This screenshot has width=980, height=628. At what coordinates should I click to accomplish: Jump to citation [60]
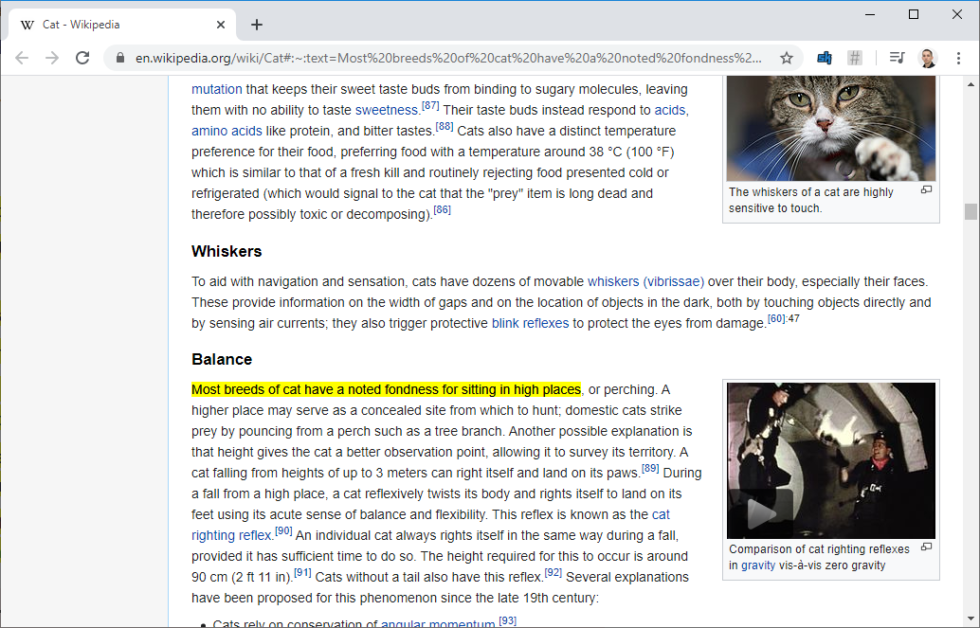tap(776, 319)
